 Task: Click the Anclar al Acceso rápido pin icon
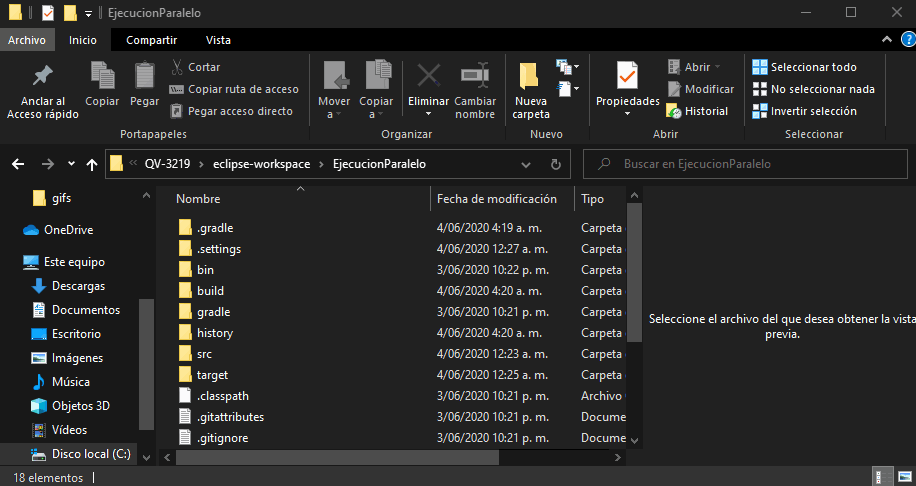coord(42,76)
